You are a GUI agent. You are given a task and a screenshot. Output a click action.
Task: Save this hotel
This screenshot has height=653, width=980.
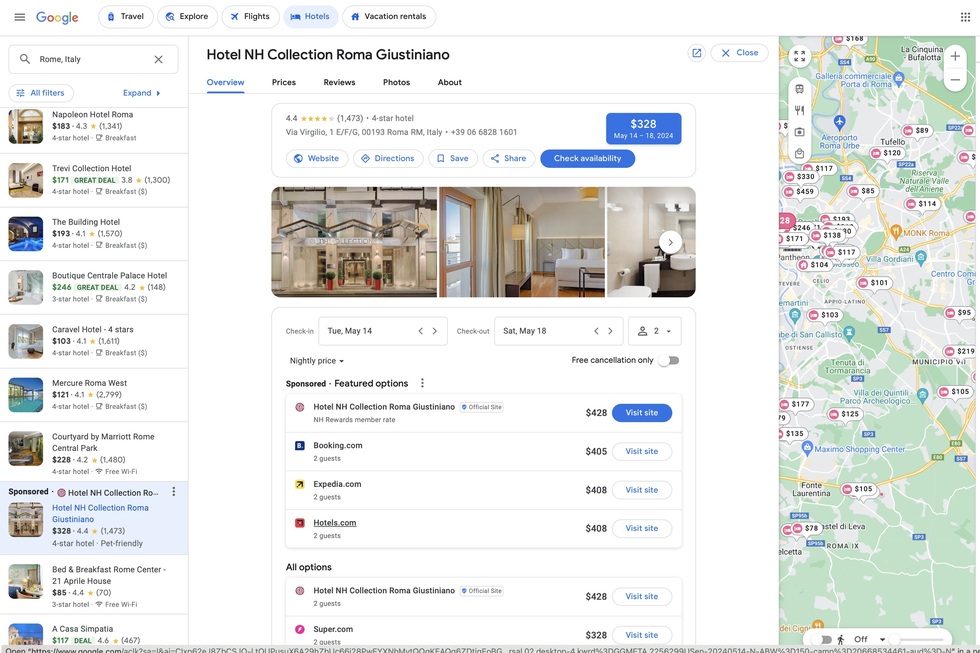[x=452, y=159]
